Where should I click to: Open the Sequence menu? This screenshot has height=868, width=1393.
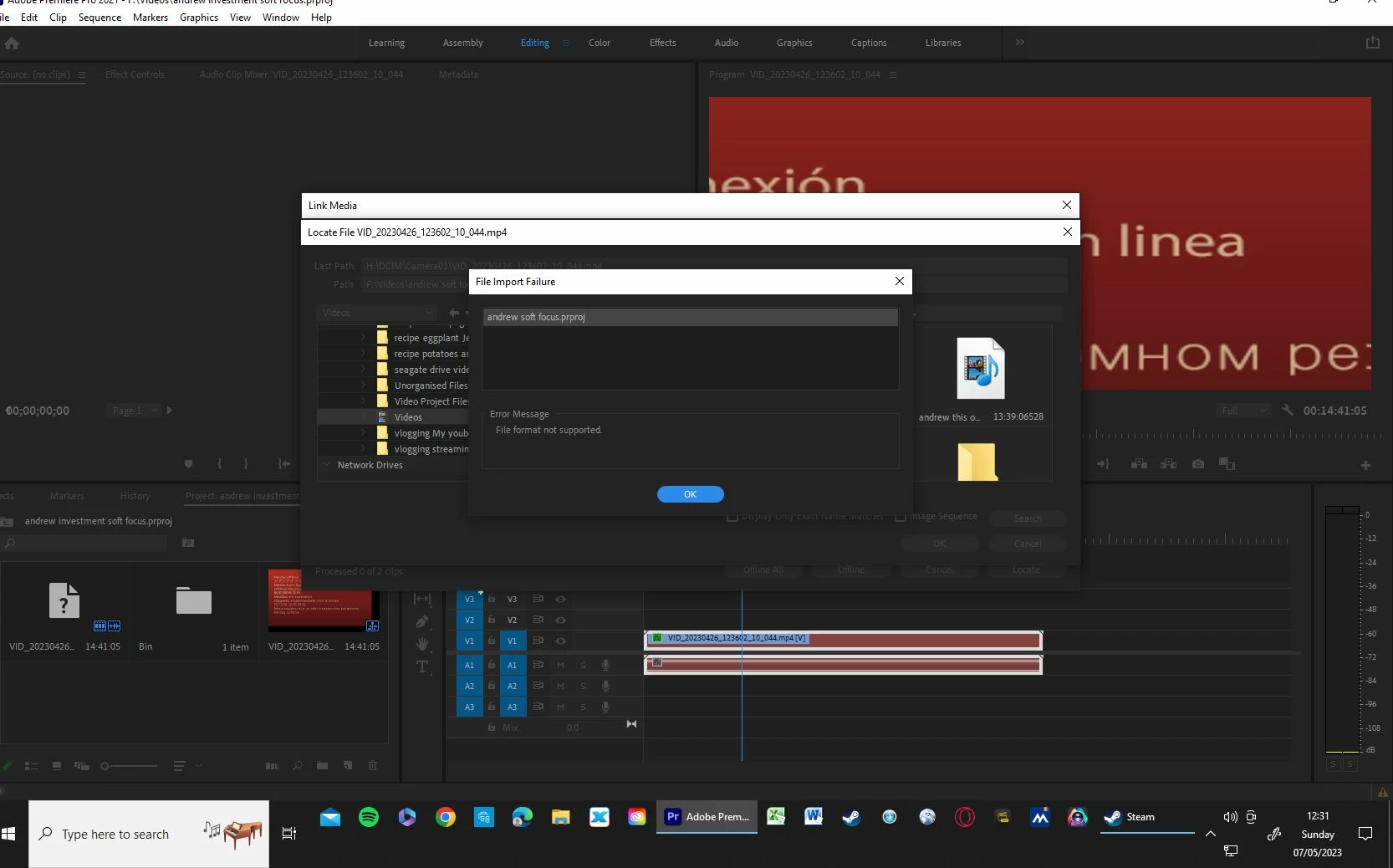point(99,17)
